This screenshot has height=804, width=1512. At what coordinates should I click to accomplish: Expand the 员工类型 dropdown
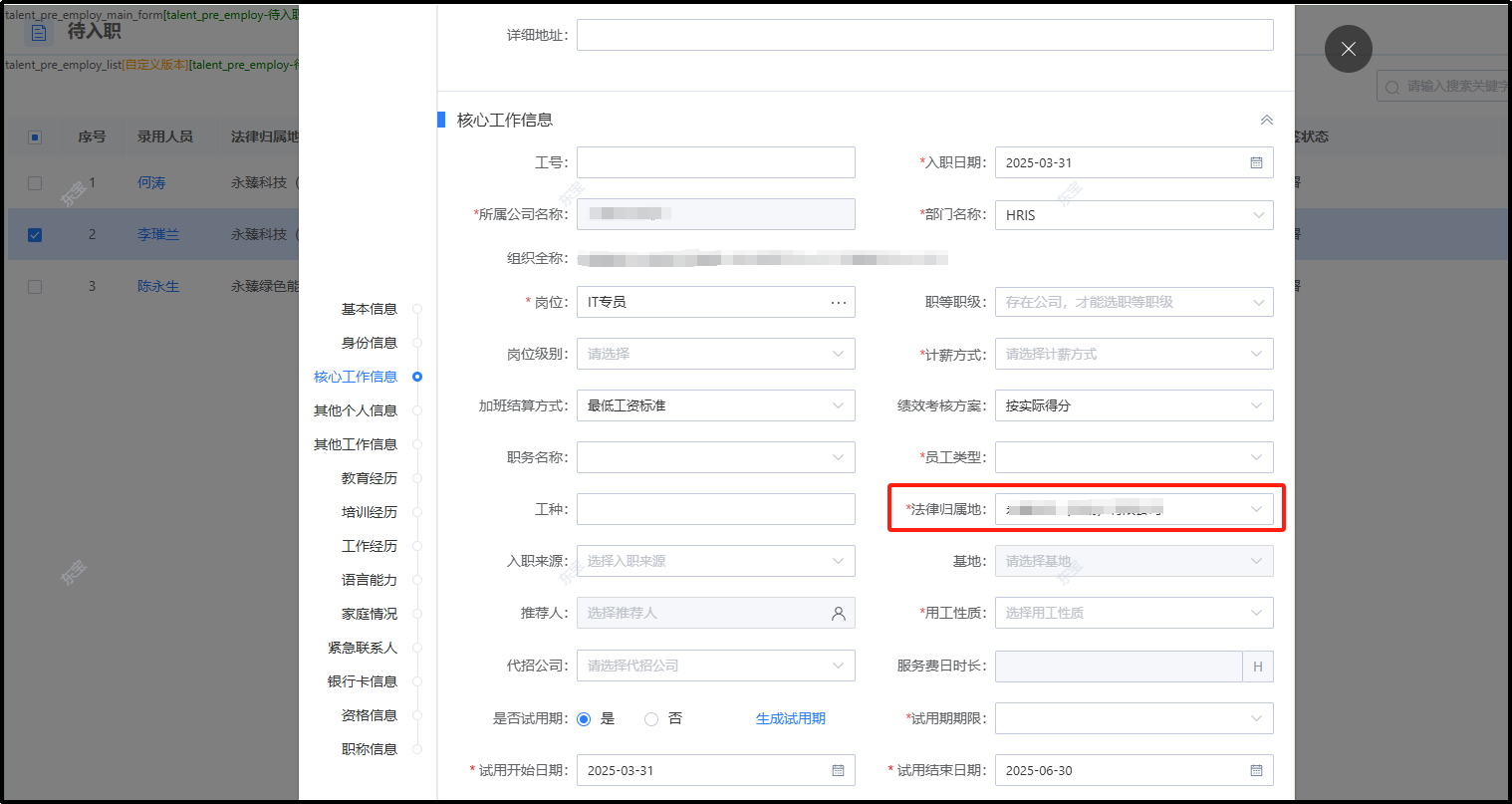(1134, 457)
